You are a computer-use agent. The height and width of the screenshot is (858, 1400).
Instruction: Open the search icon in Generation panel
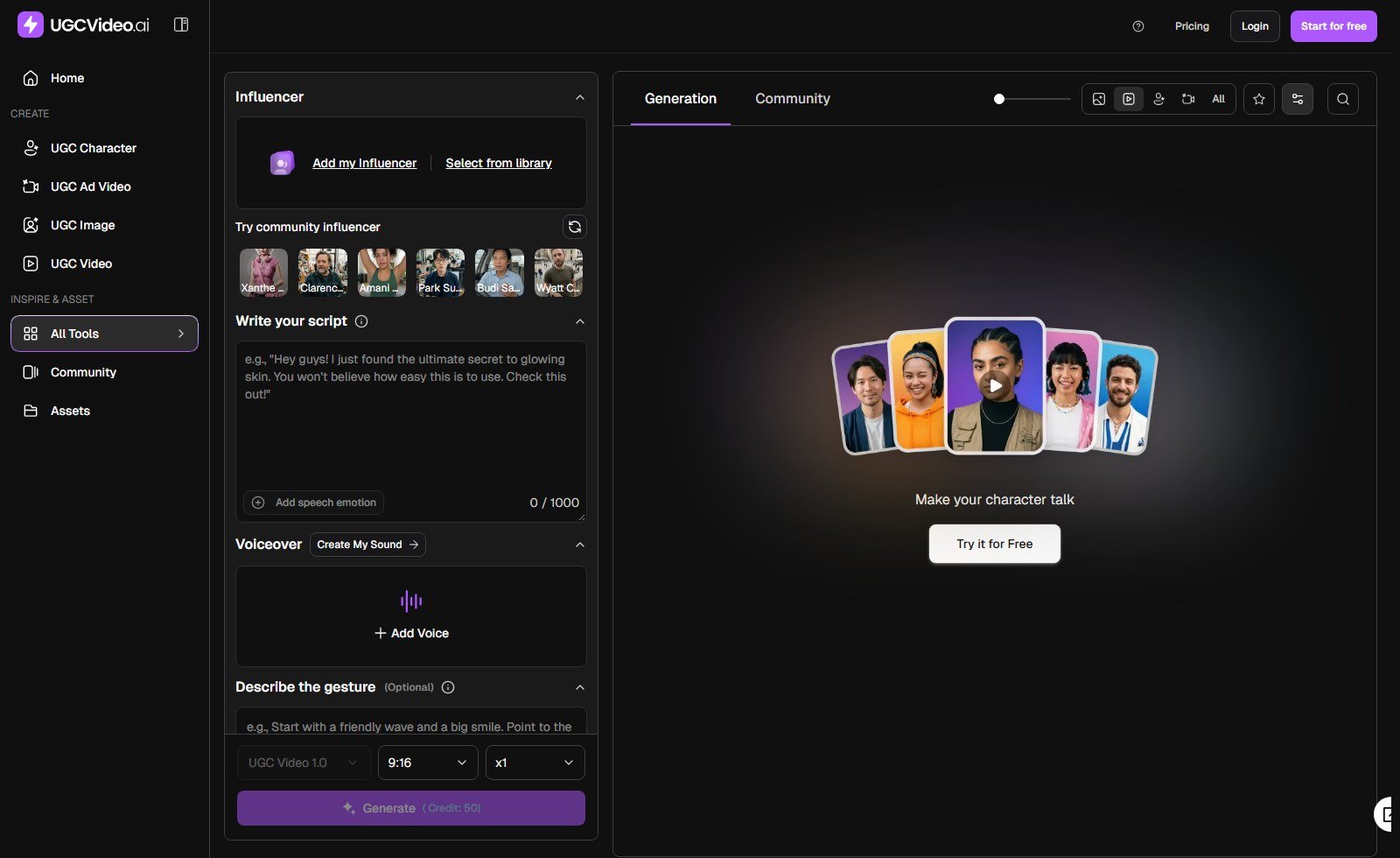[1343, 99]
